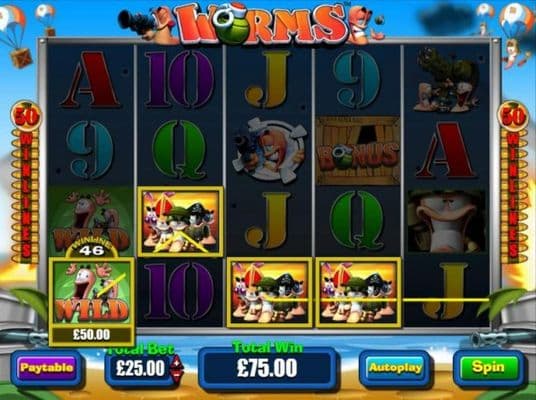Click the green Spin button

(x=488, y=367)
